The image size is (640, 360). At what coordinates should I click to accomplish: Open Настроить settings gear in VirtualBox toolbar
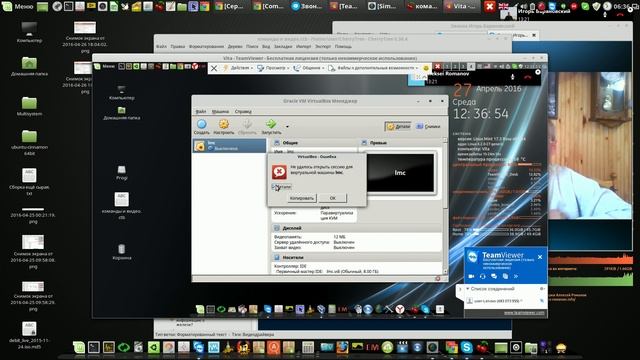click(x=224, y=127)
